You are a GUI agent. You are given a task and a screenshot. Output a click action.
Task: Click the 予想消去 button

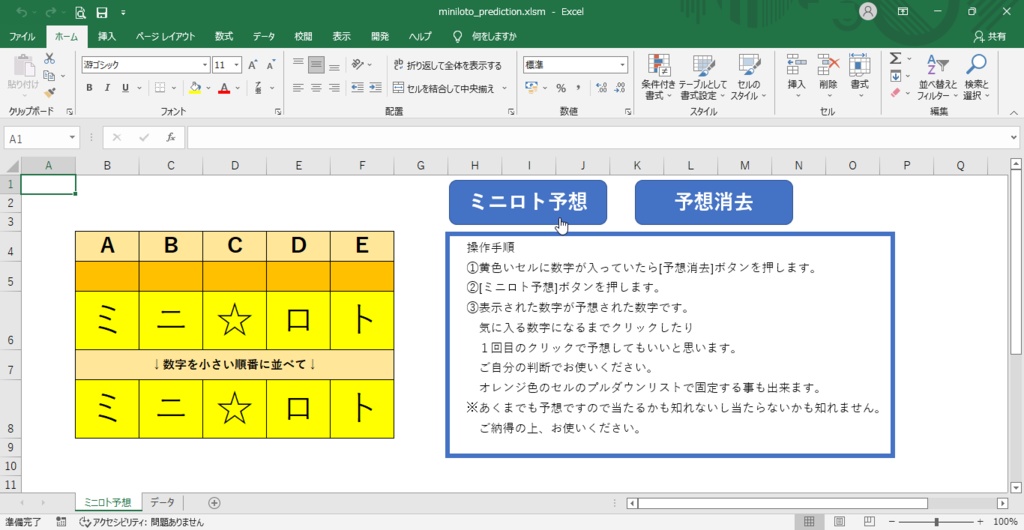(714, 202)
